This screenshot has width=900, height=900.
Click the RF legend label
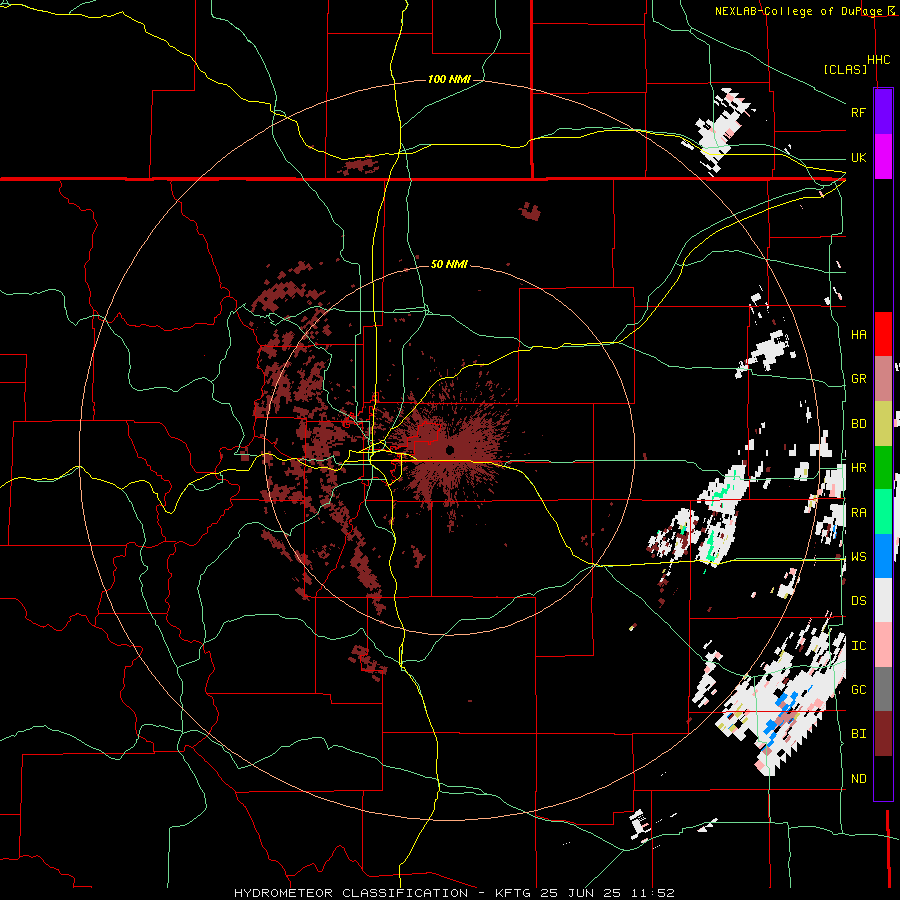click(858, 112)
